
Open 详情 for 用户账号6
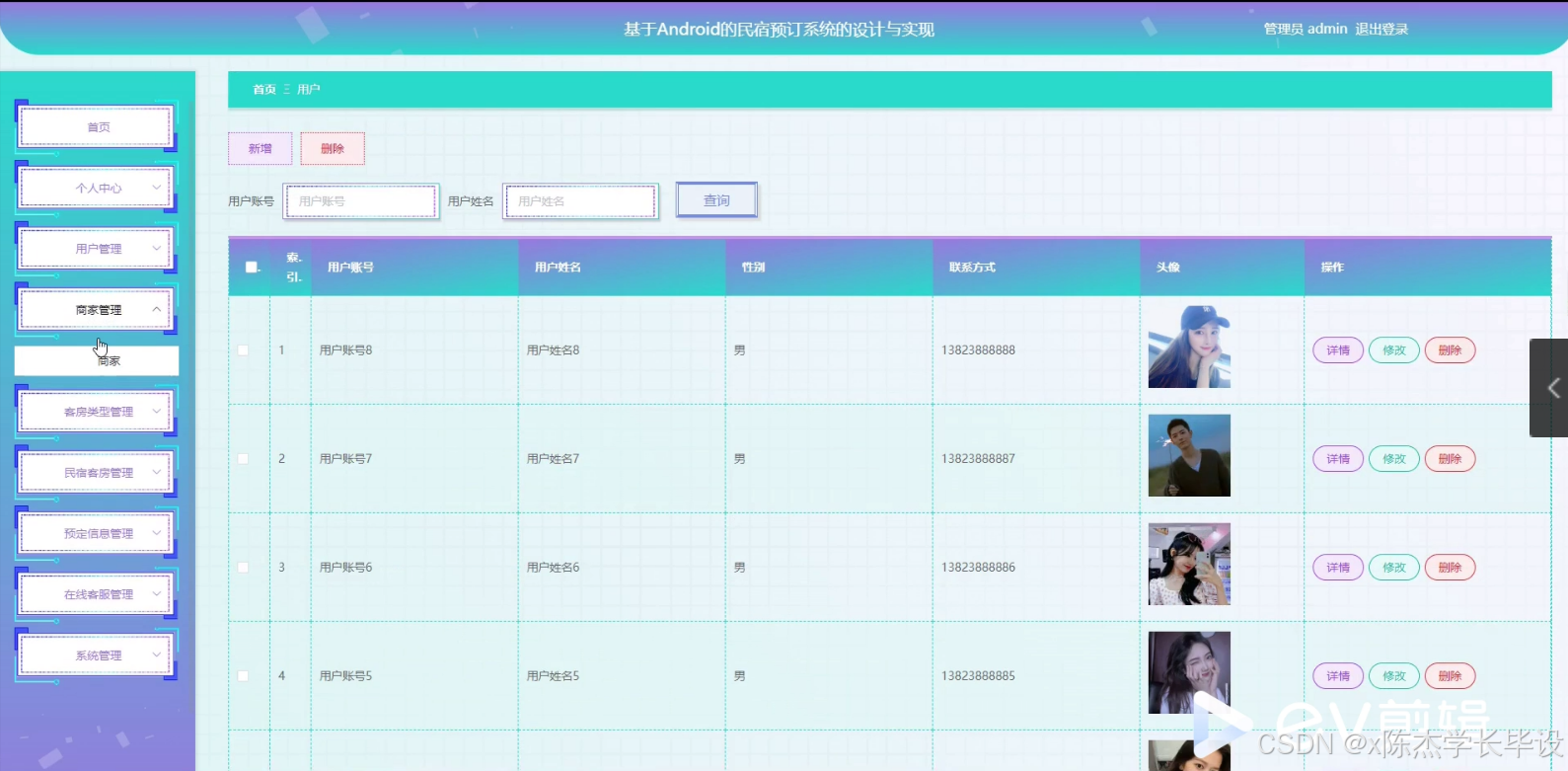pyautogui.click(x=1338, y=568)
